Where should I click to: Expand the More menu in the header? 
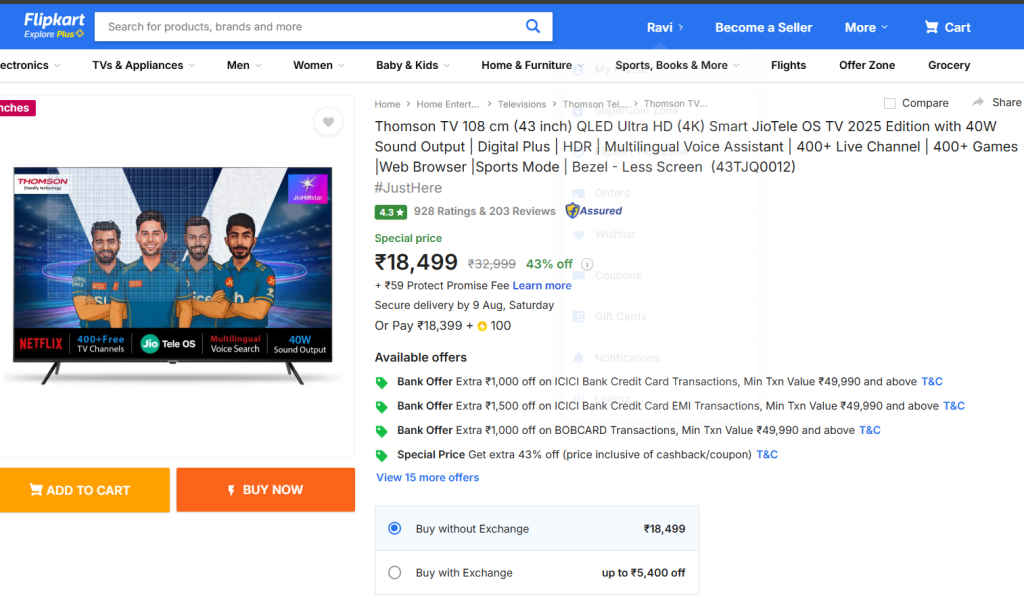864,27
